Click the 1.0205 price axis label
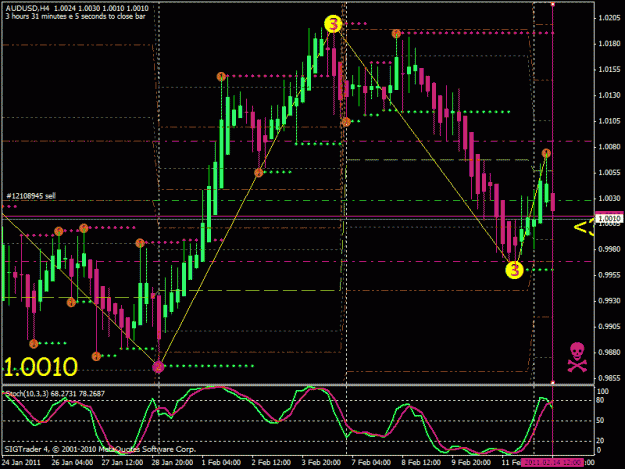The height and width of the screenshot is (469, 625). pyautogui.click(x=609, y=18)
